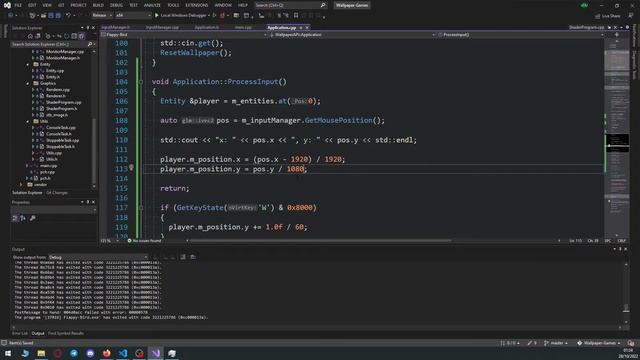640x360 pixels.
Task: Click Solution Explorer home icon
Action: 30,36
